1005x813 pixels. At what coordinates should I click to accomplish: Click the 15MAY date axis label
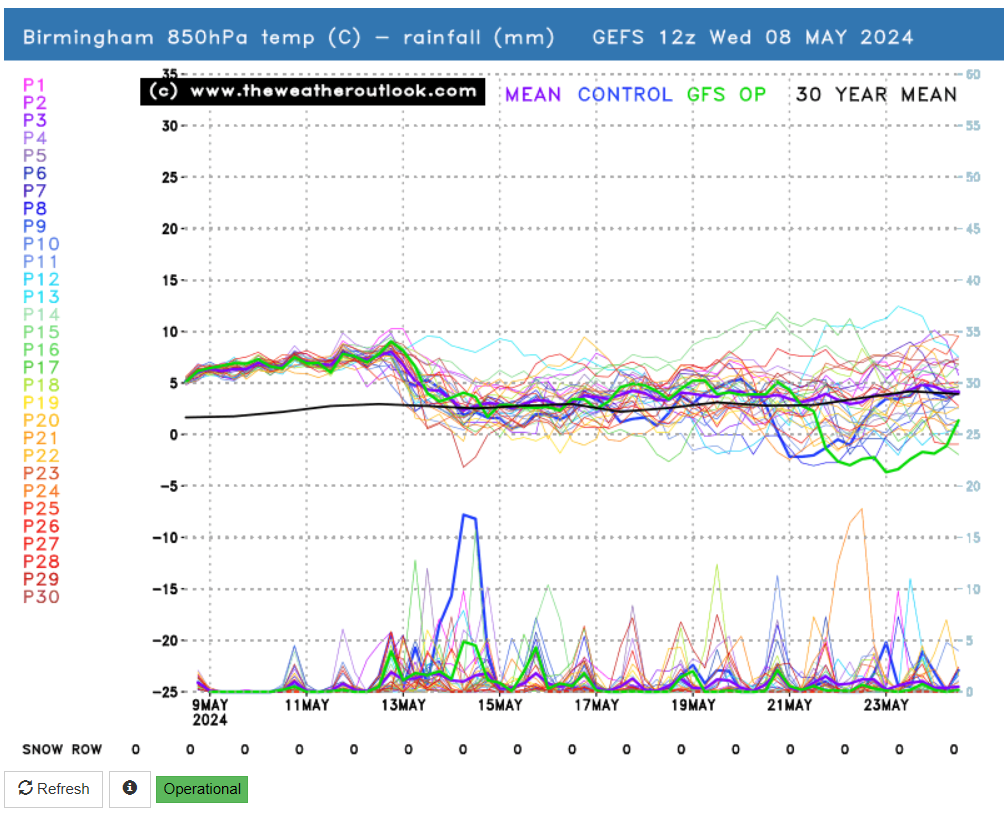pyautogui.click(x=500, y=705)
